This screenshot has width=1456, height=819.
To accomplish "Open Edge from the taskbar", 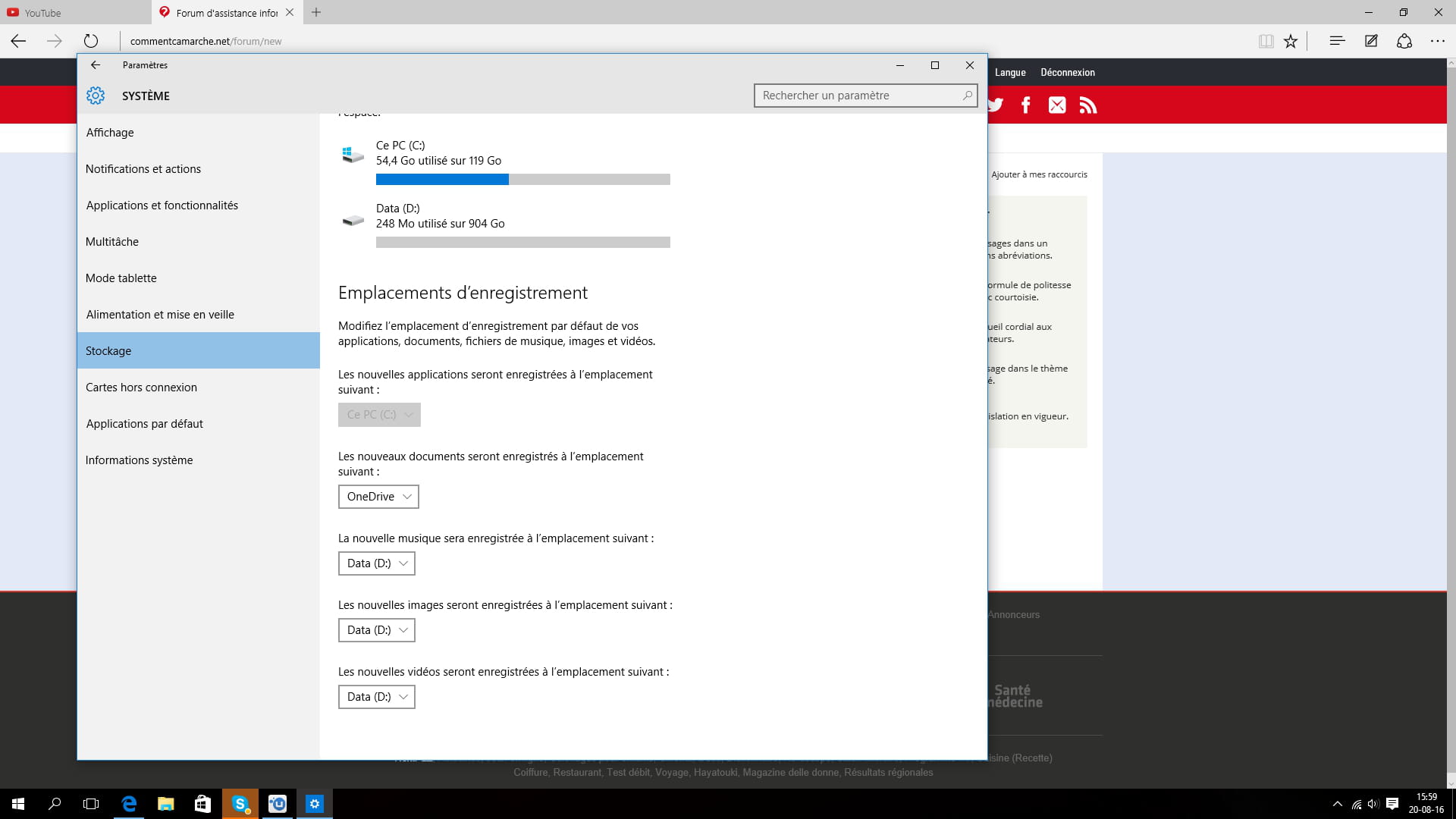I will [x=128, y=804].
